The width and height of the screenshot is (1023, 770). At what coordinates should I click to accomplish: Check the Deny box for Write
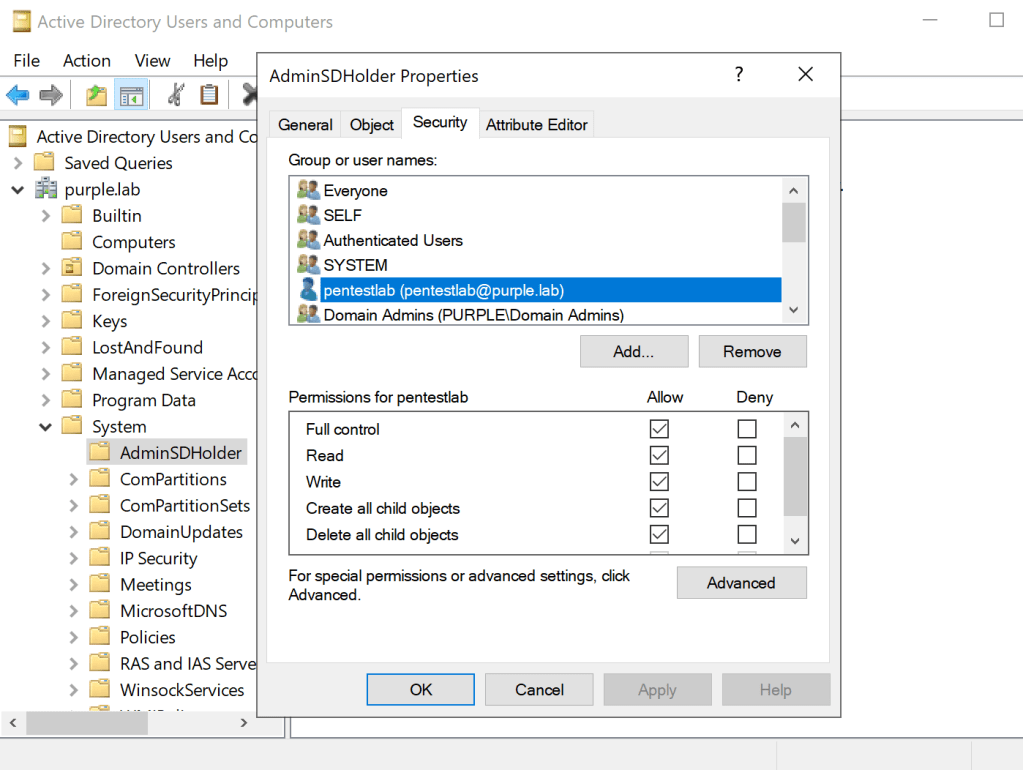747,482
